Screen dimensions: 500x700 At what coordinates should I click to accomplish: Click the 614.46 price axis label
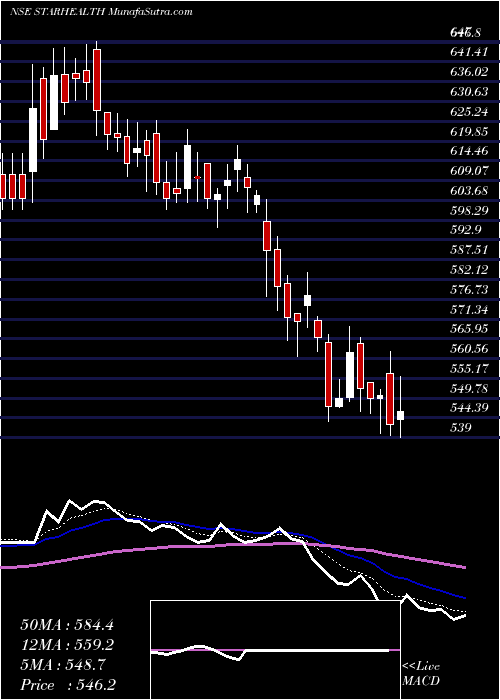469,151
